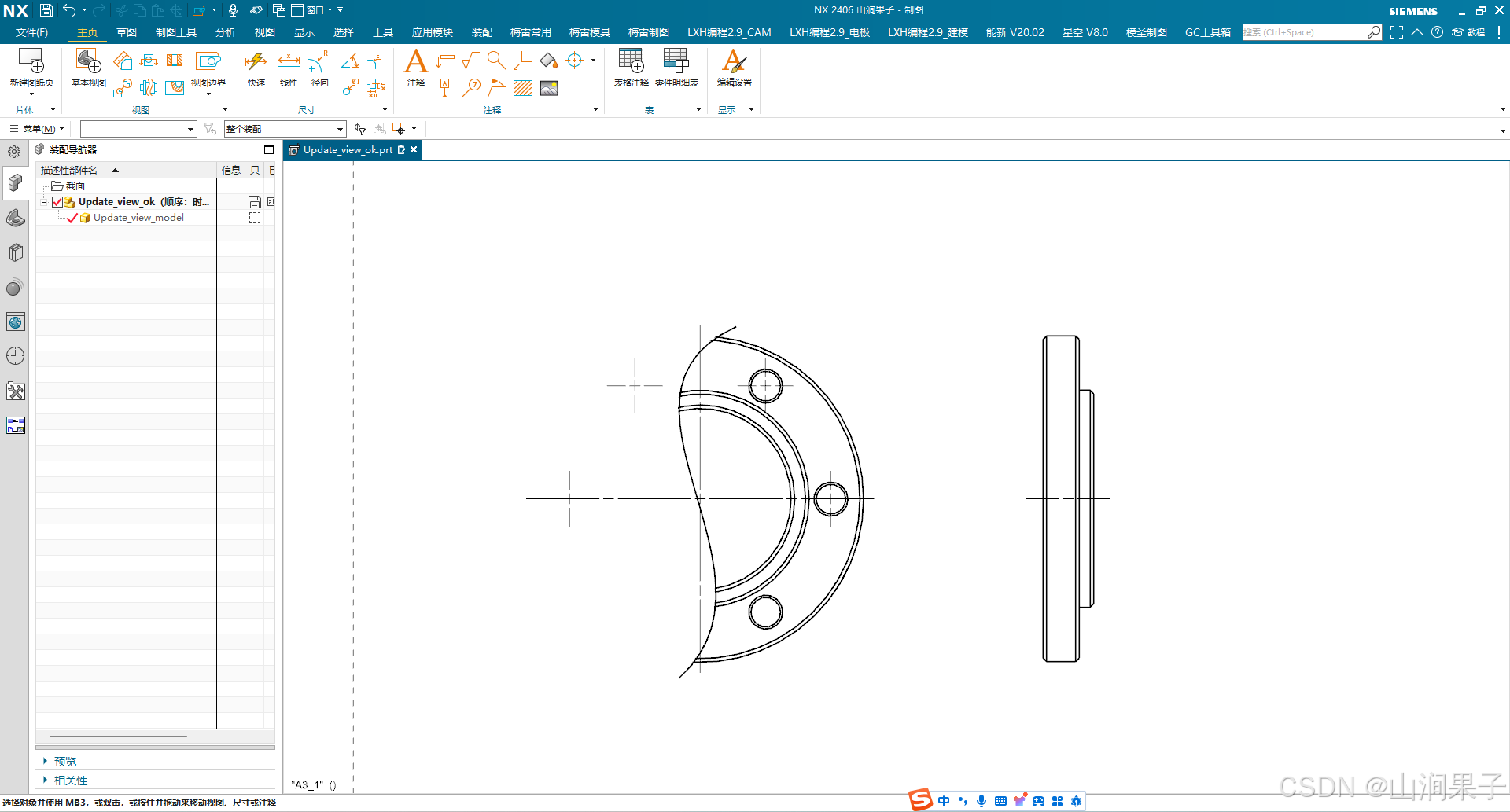This screenshot has height=812, width=1510.
Task: Open the 整个装配 scope dropdown
Action: (x=285, y=129)
